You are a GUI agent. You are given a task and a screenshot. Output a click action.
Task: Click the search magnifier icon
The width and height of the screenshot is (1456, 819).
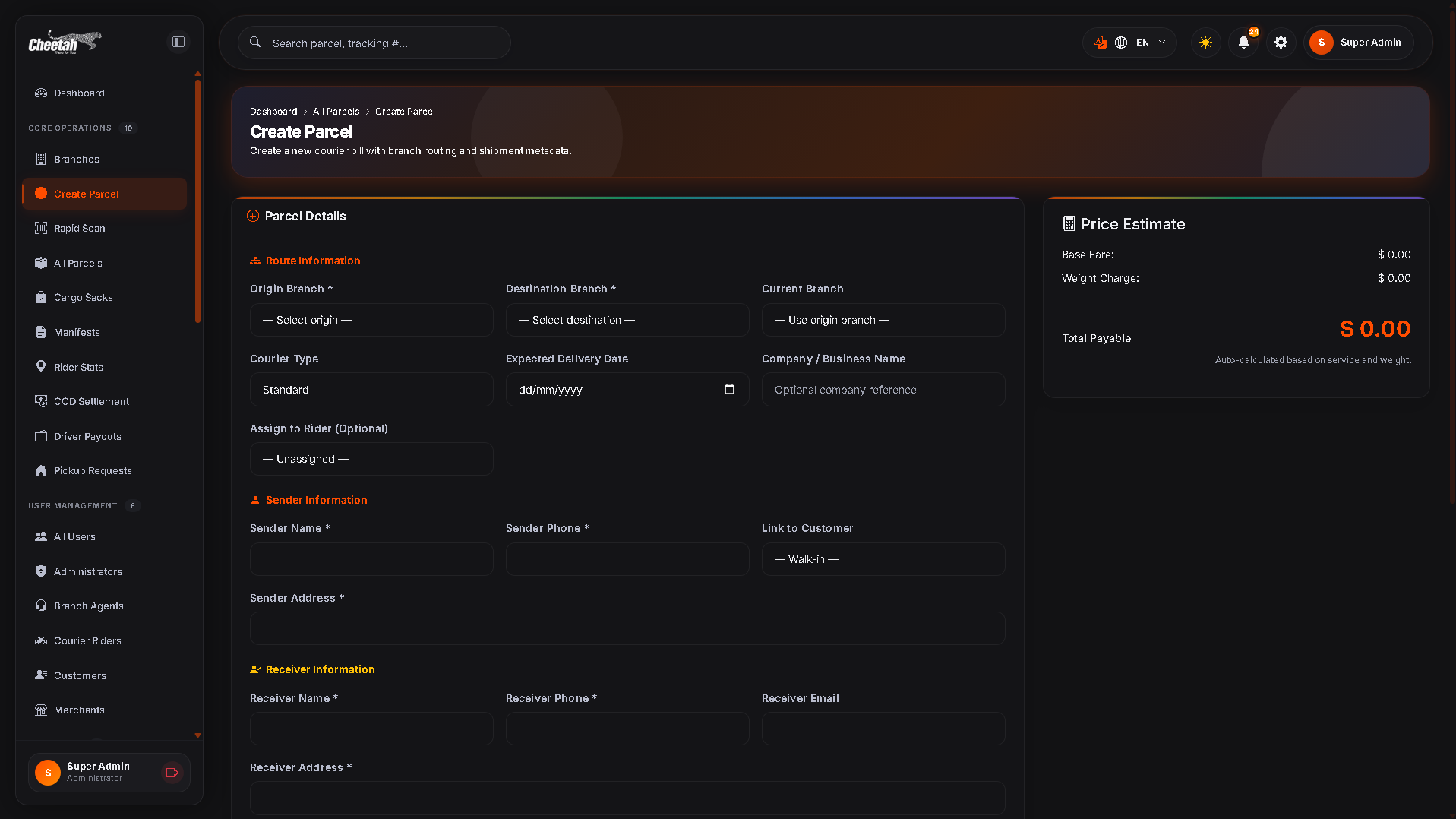(256, 43)
